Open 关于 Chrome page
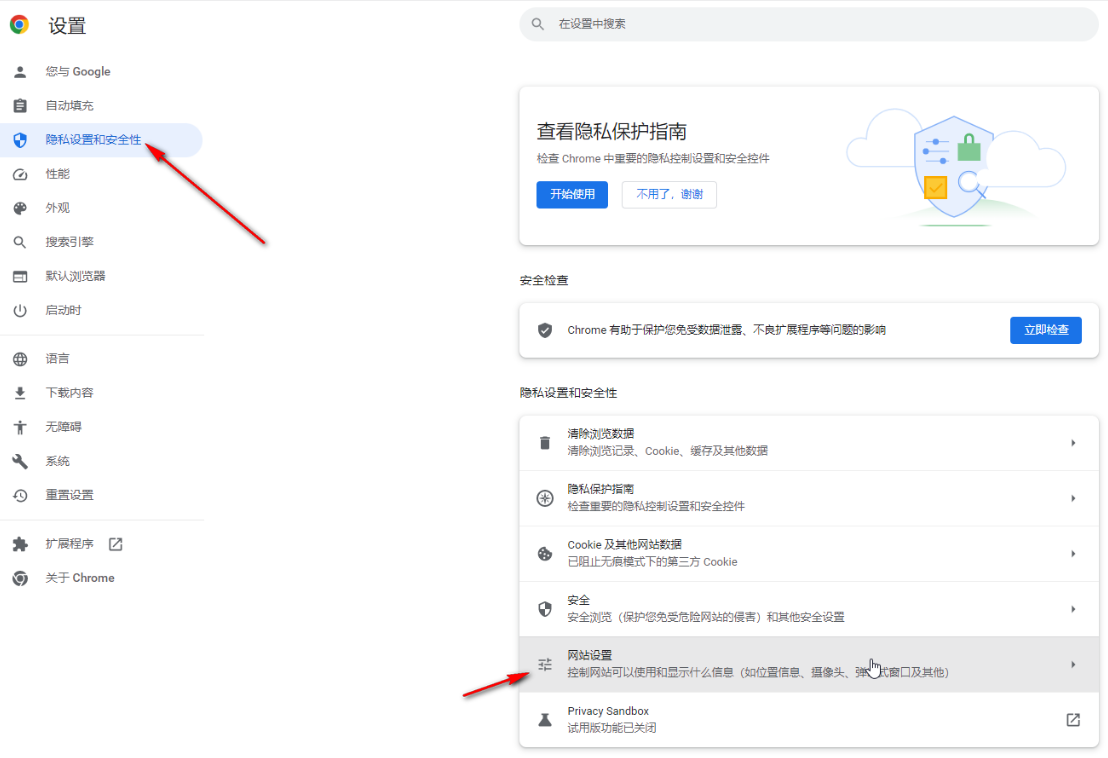The width and height of the screenshot is (1108, 758). 80,578
